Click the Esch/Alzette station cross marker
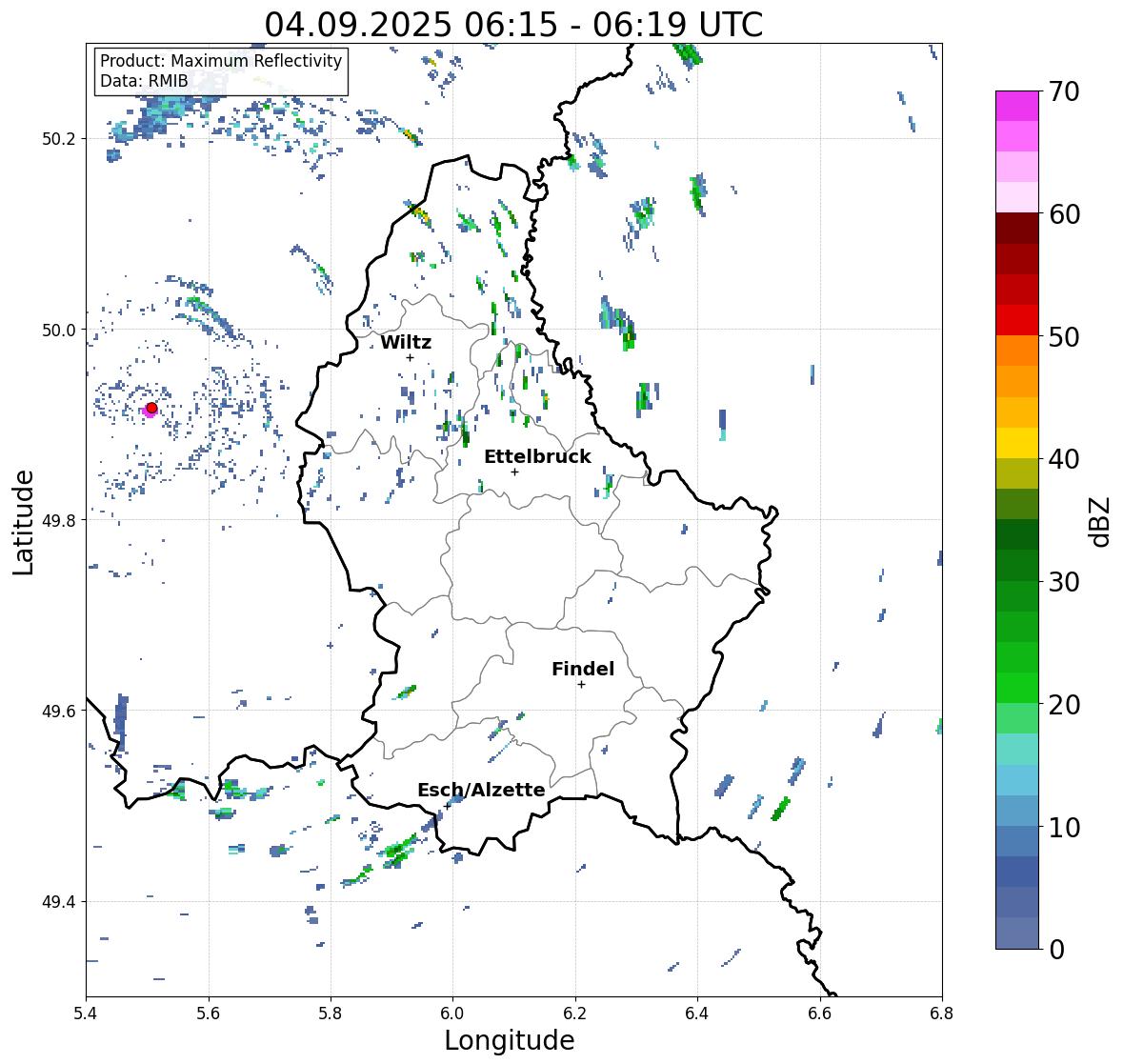The width and height of the screenshot is (1123, 1064). pos(447,806)
